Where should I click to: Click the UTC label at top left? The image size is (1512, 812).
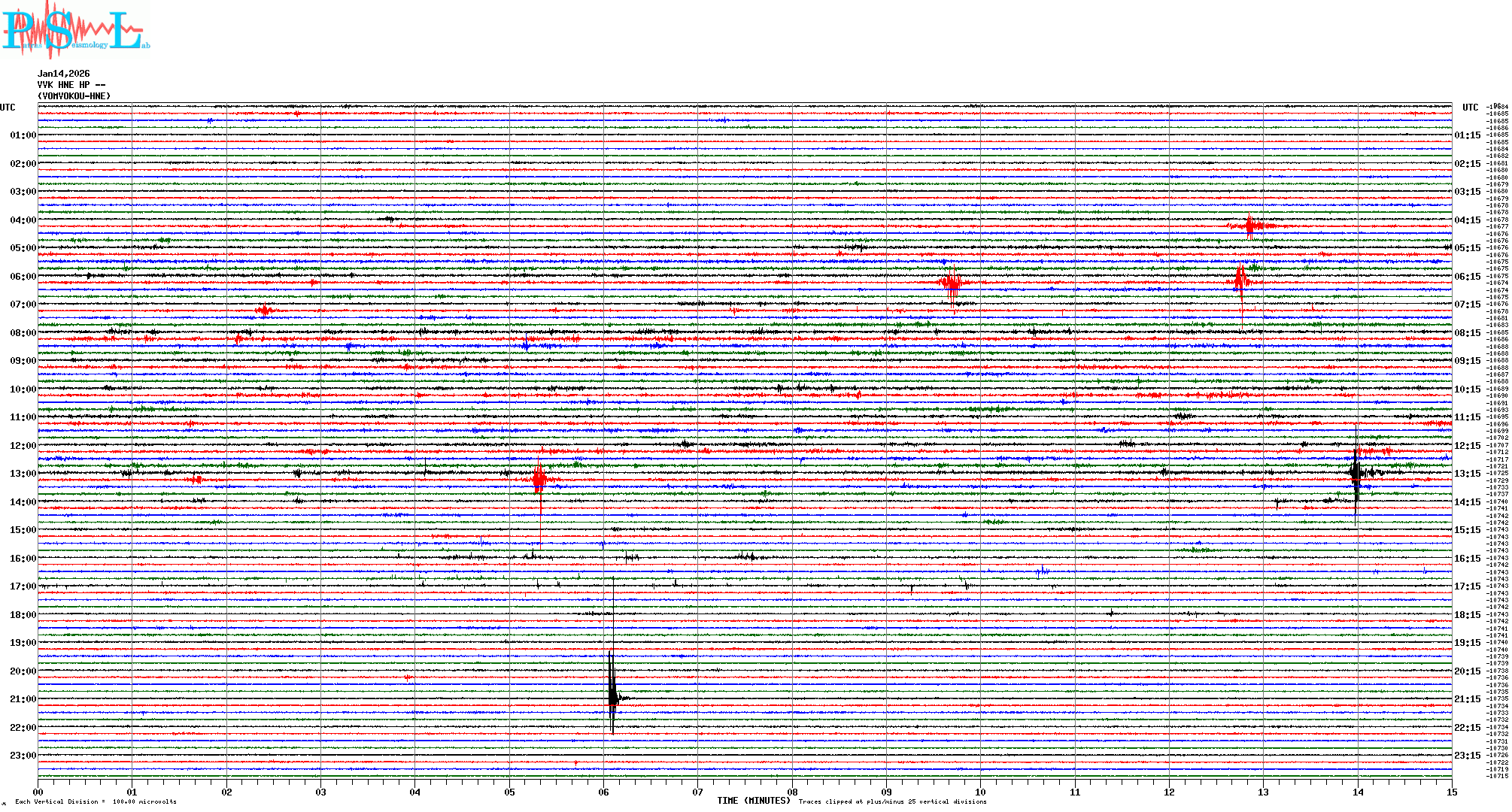8,108
